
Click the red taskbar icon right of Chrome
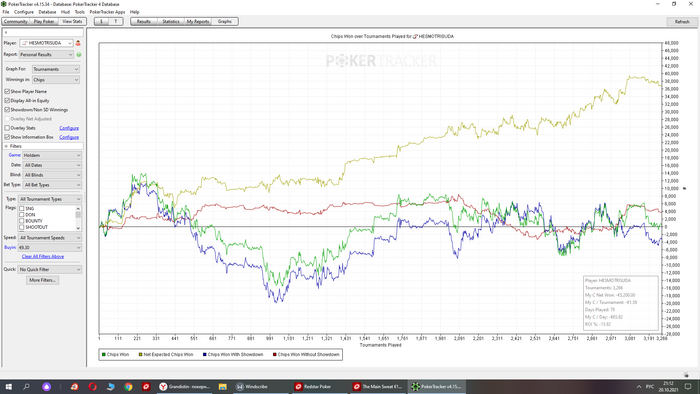click(x=146, y=386)
